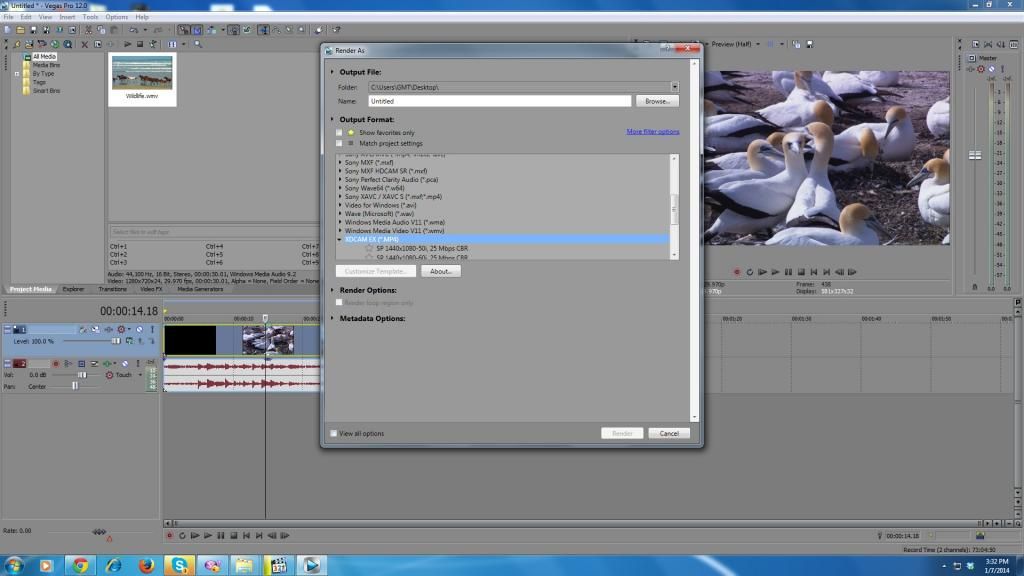This screenshot has width=1024, height=576.
Task: Click the Cut scissors icon in toolbar
Action: [x=88, y=30]
